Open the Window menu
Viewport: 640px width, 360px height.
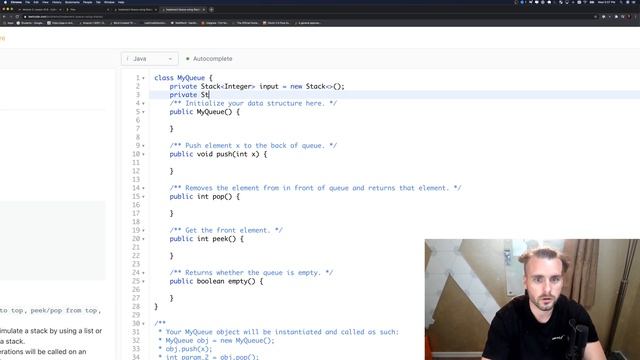click(x=109, y=2)
